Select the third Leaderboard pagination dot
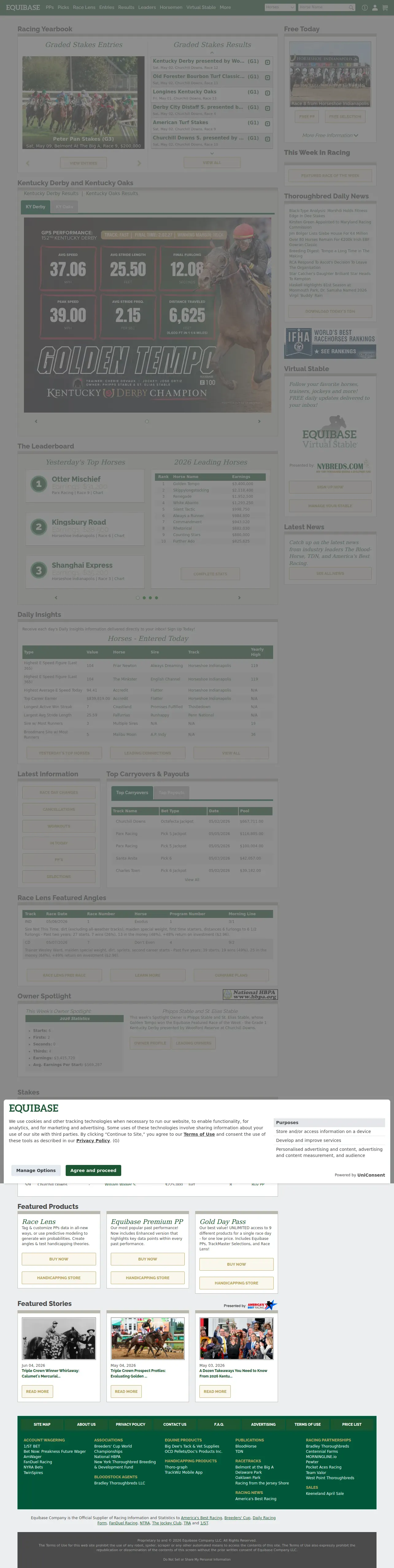The height and width of the screenshot is (1568, 394). [150, 598]
